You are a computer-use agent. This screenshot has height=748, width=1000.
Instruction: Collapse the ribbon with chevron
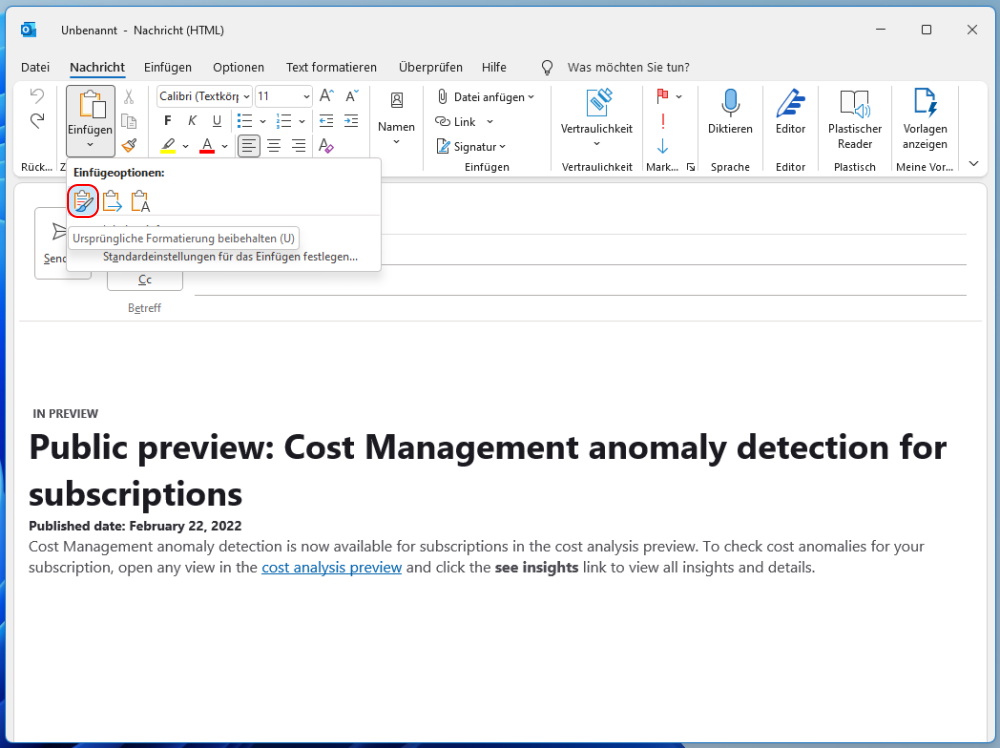pos(974,164)
